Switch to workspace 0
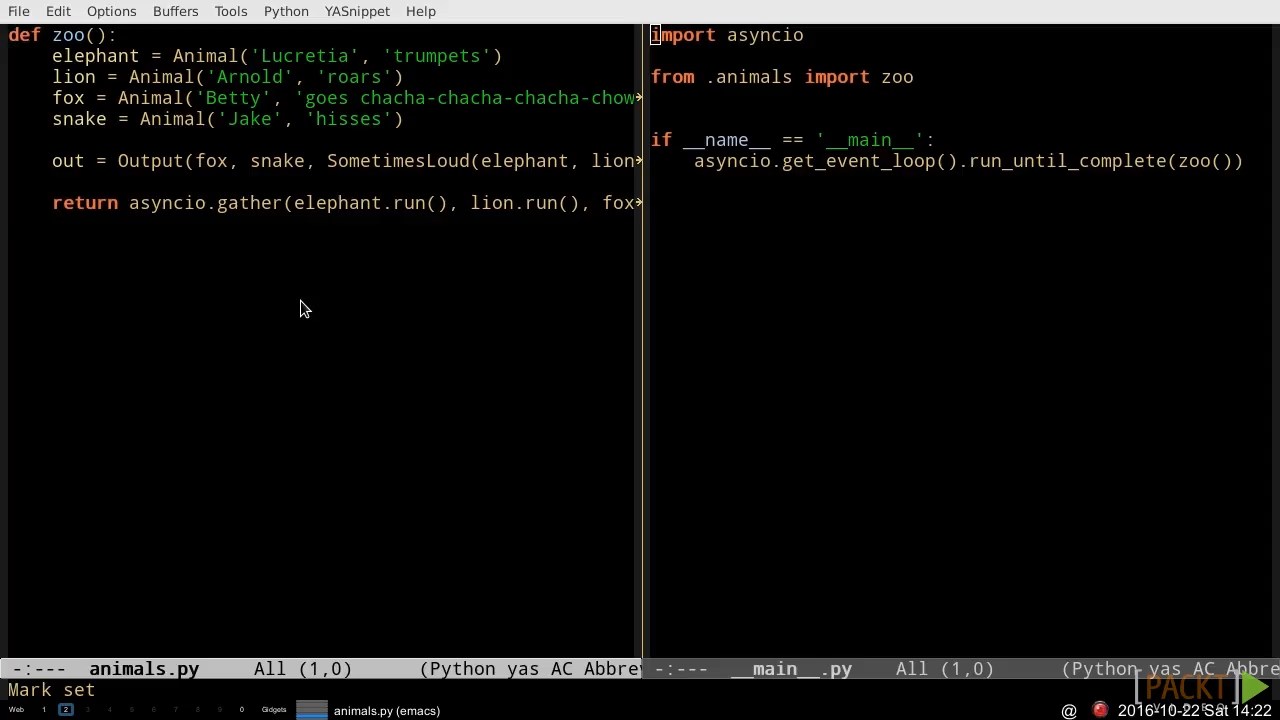1280x720 pixels. point(241,710)
